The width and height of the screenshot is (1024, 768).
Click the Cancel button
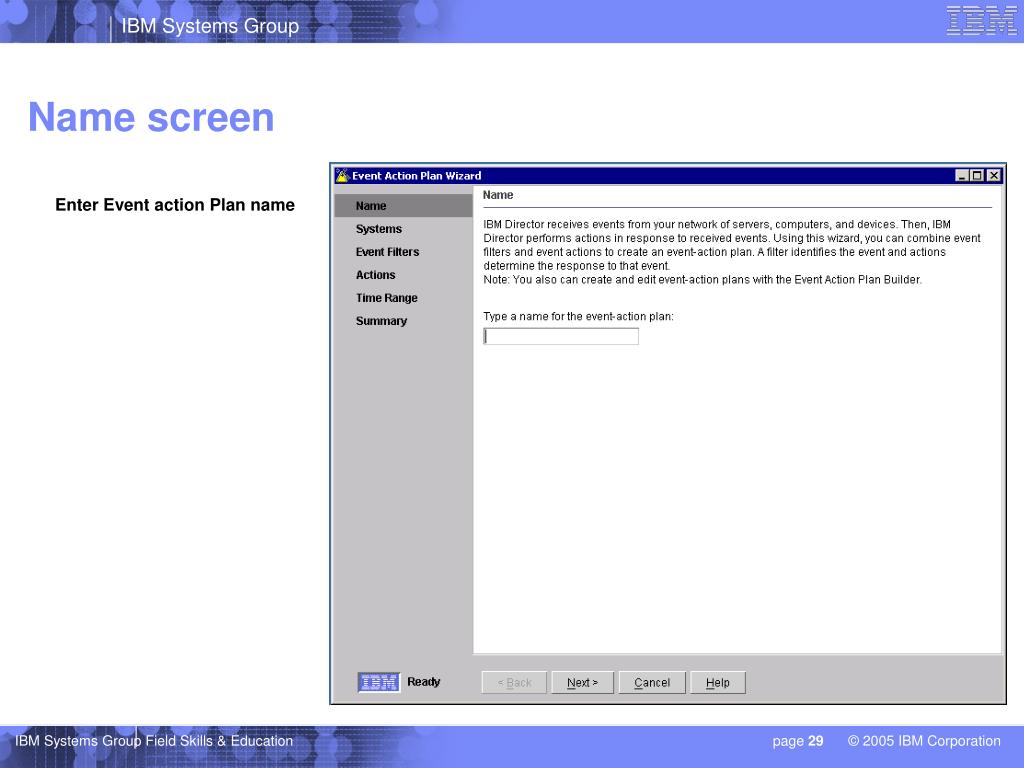pyautogui.click(x=652, y=682)
